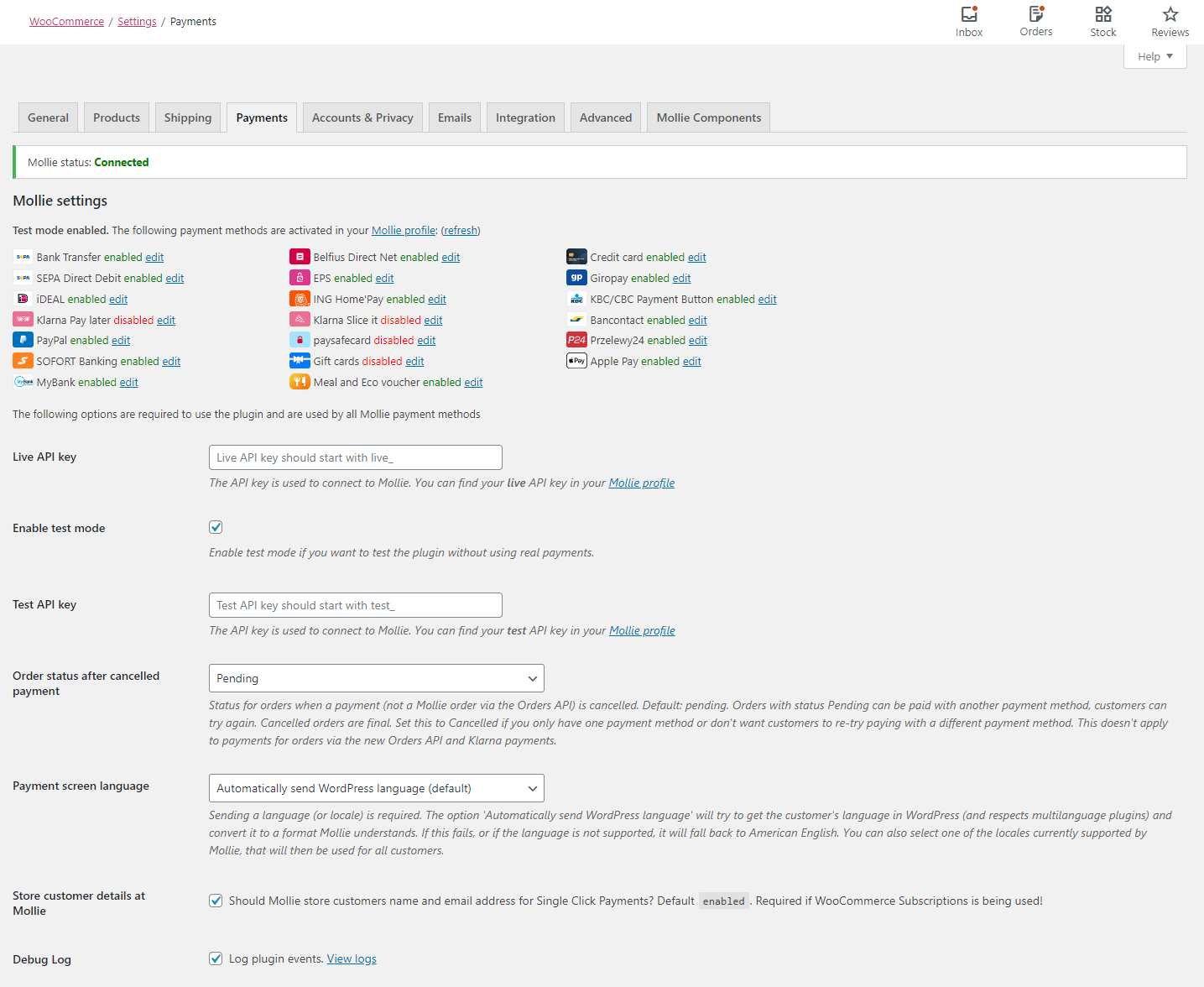
Task: Edit the Apple Pay payment method
Action: point(692,361)
